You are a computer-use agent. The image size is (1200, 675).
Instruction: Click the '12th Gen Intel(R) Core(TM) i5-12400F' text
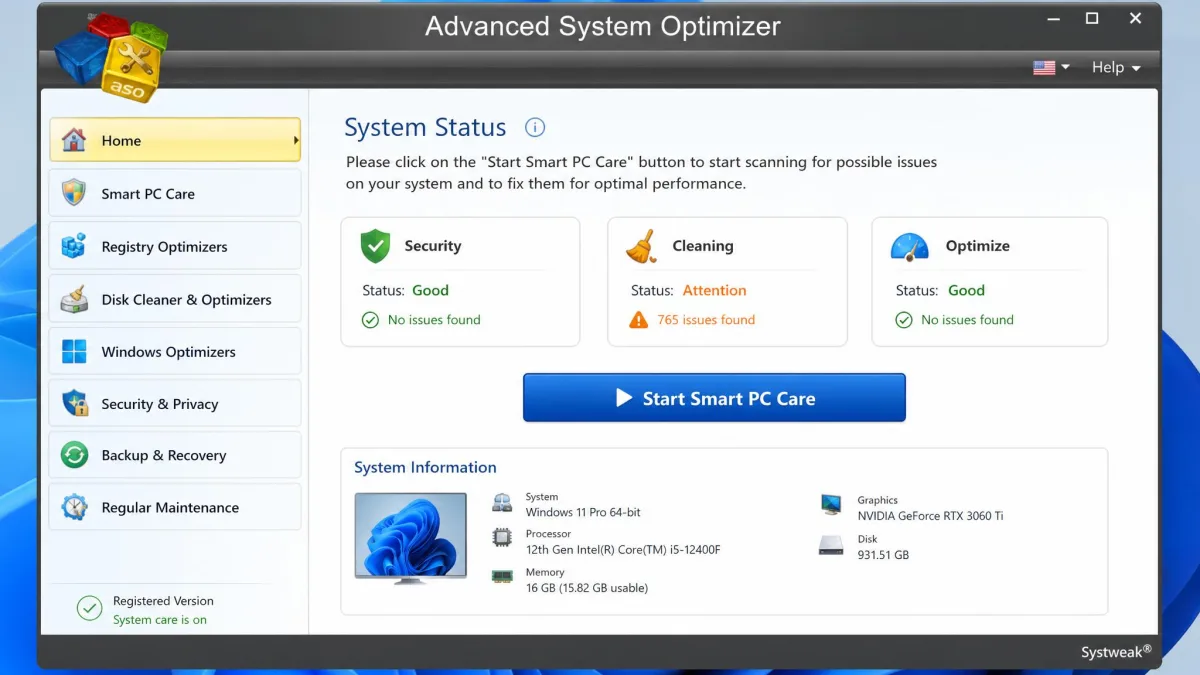(623, 550)
